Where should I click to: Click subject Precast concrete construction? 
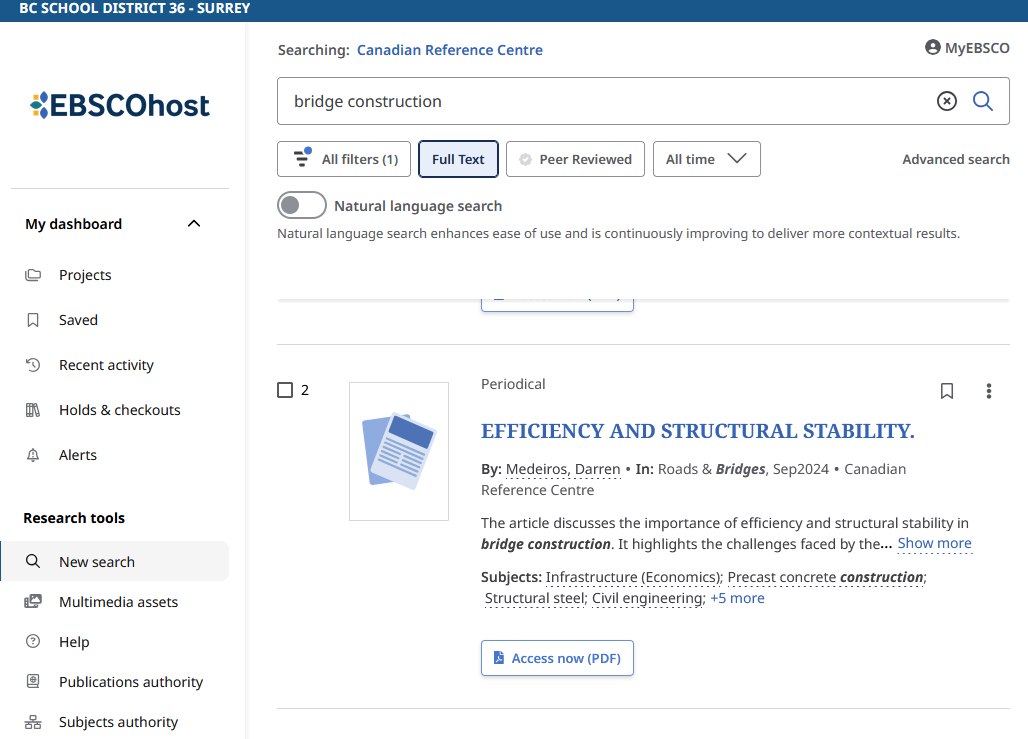point(825,577)
